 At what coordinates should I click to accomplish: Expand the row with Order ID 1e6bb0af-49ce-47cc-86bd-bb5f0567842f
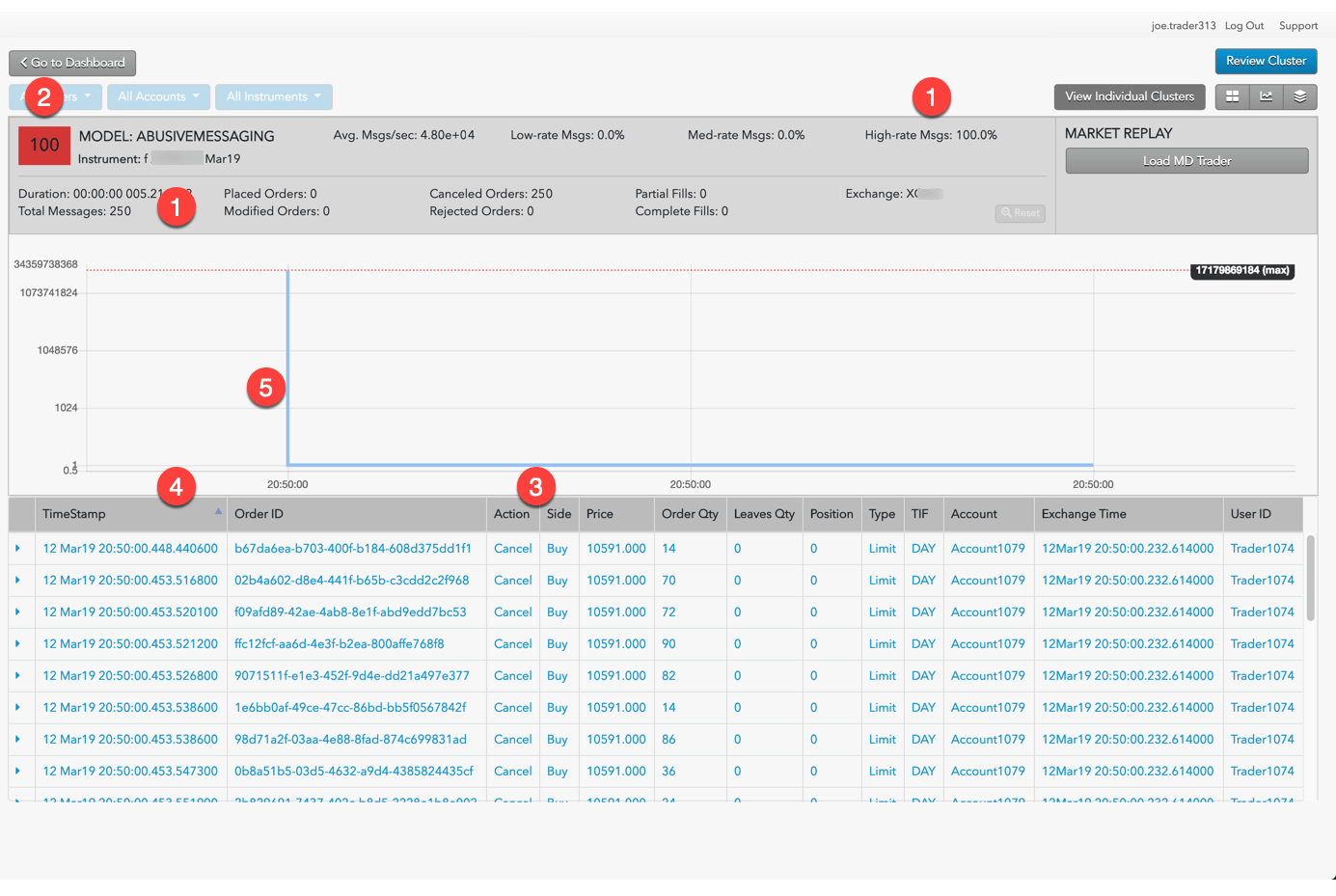pyautogui.click(x=17, y=707)
